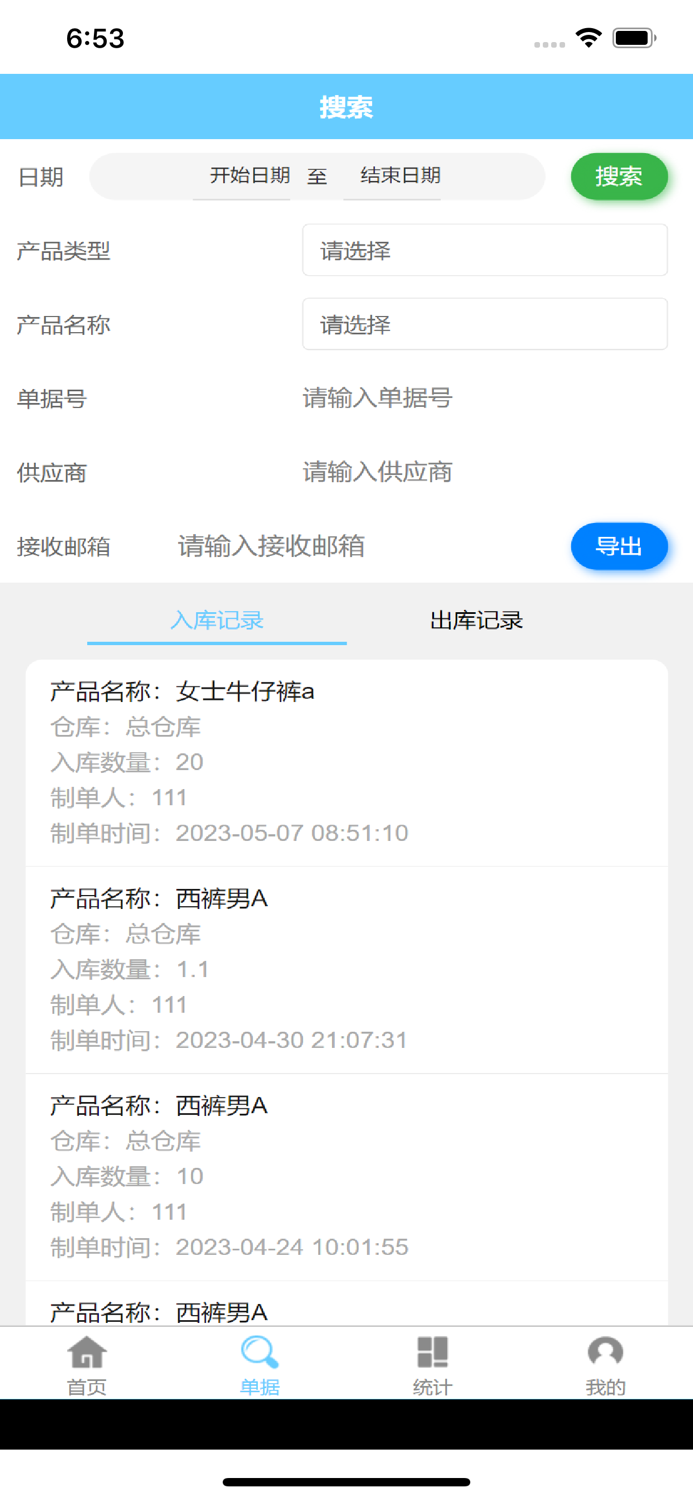Pick the 开始日期 start date
This screenshot has height=1500, width=693.
point(250,176)
